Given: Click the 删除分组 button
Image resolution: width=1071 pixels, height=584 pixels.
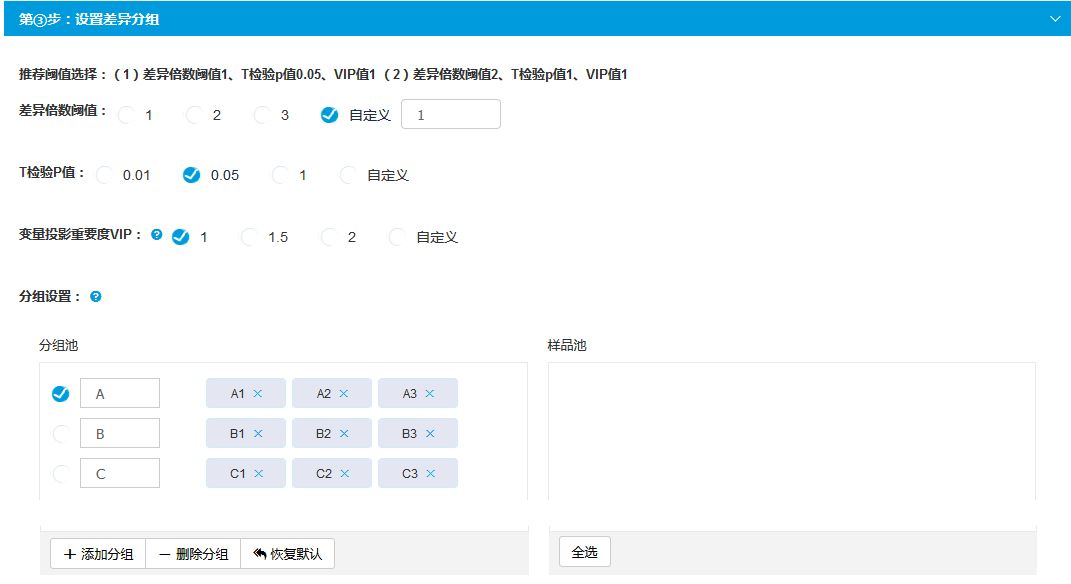Looking at the screenshot, I should pos(193,554).
